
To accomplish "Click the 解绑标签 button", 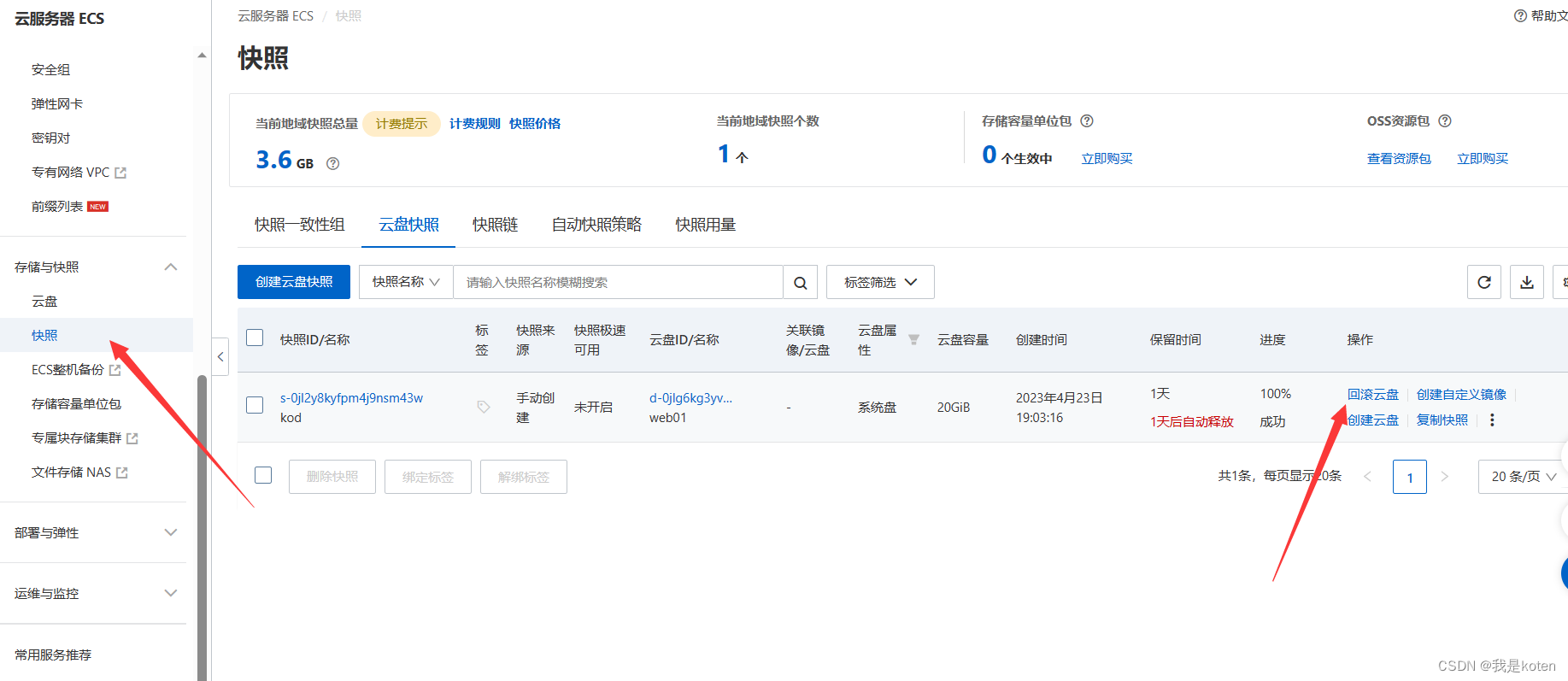I will 524,477.
